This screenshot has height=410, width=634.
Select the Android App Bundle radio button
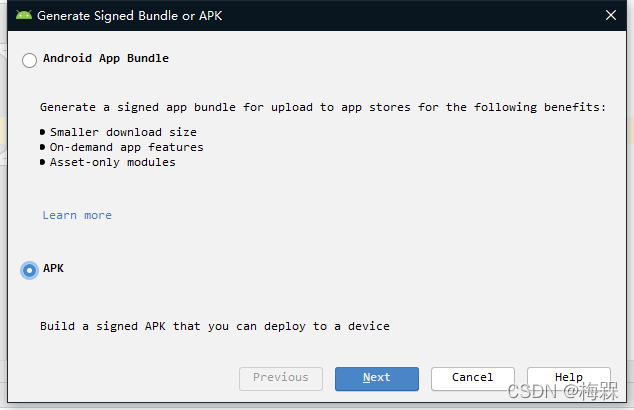click(30, 60)
